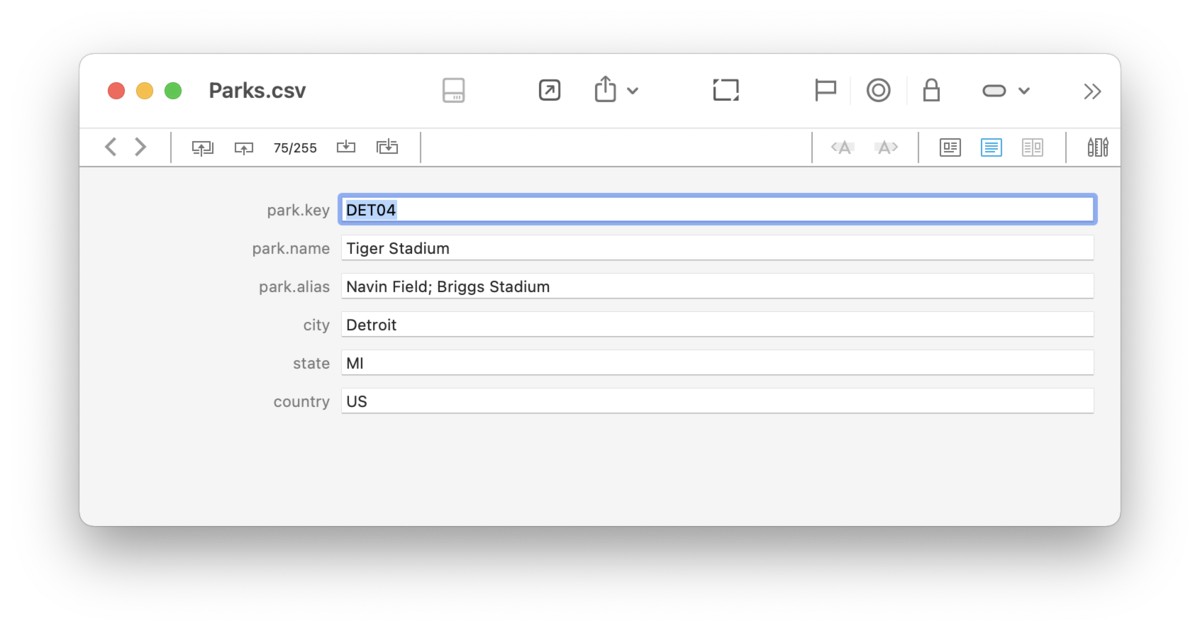Image resolution: width=1200 pixels, height=631 pixels.
Task: Click the open-in-external-window arrow icon
Action: coord(549,91)
